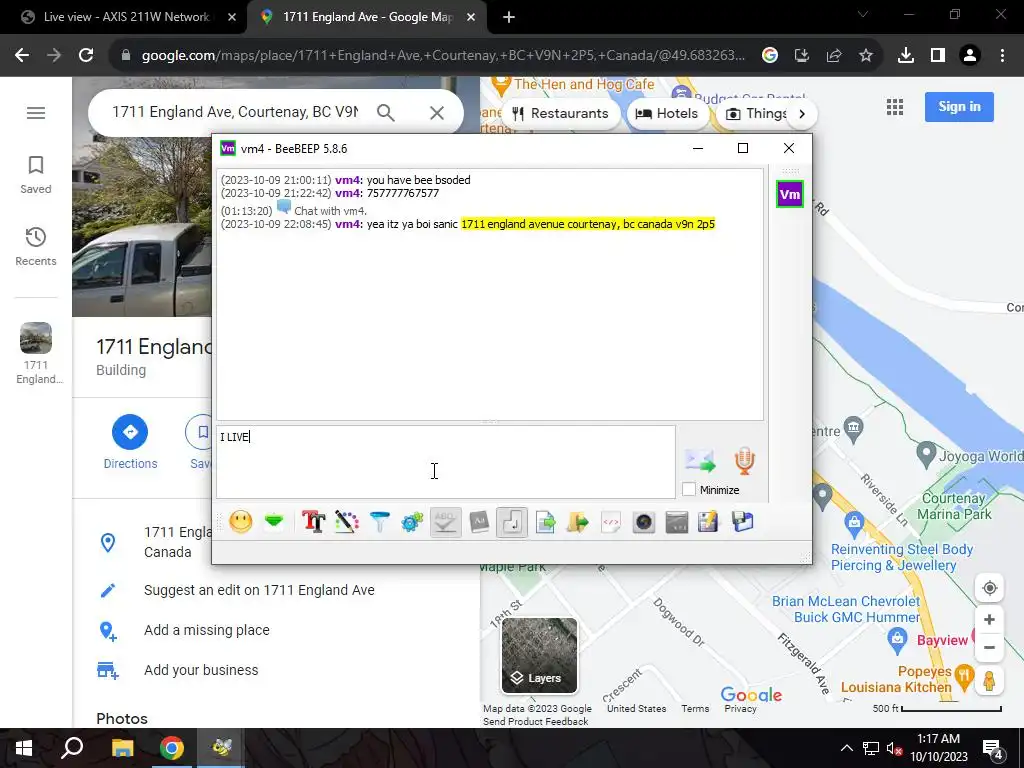The image size is (1024, 768).
Task: Open the chat font selector icon
Action: click(x=313, y=522)
